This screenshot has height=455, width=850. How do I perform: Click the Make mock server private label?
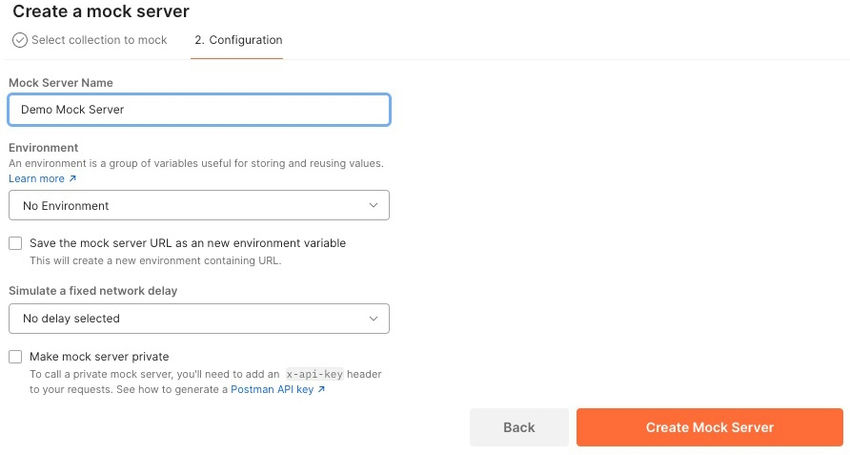pyautogui.click(x=99, y=357)
